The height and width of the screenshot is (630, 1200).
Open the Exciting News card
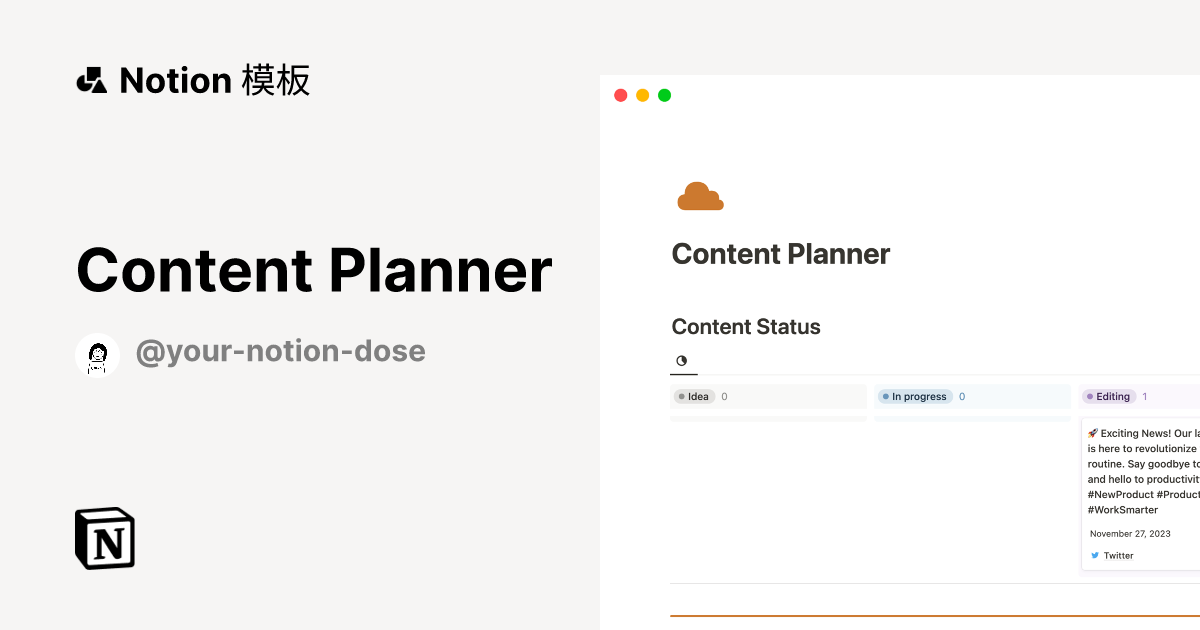(1142, 471)
